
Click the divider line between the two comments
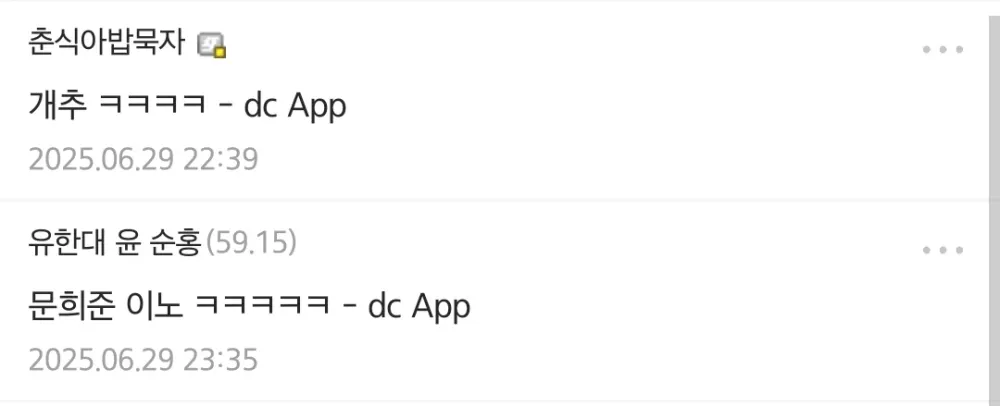(494, 200)
